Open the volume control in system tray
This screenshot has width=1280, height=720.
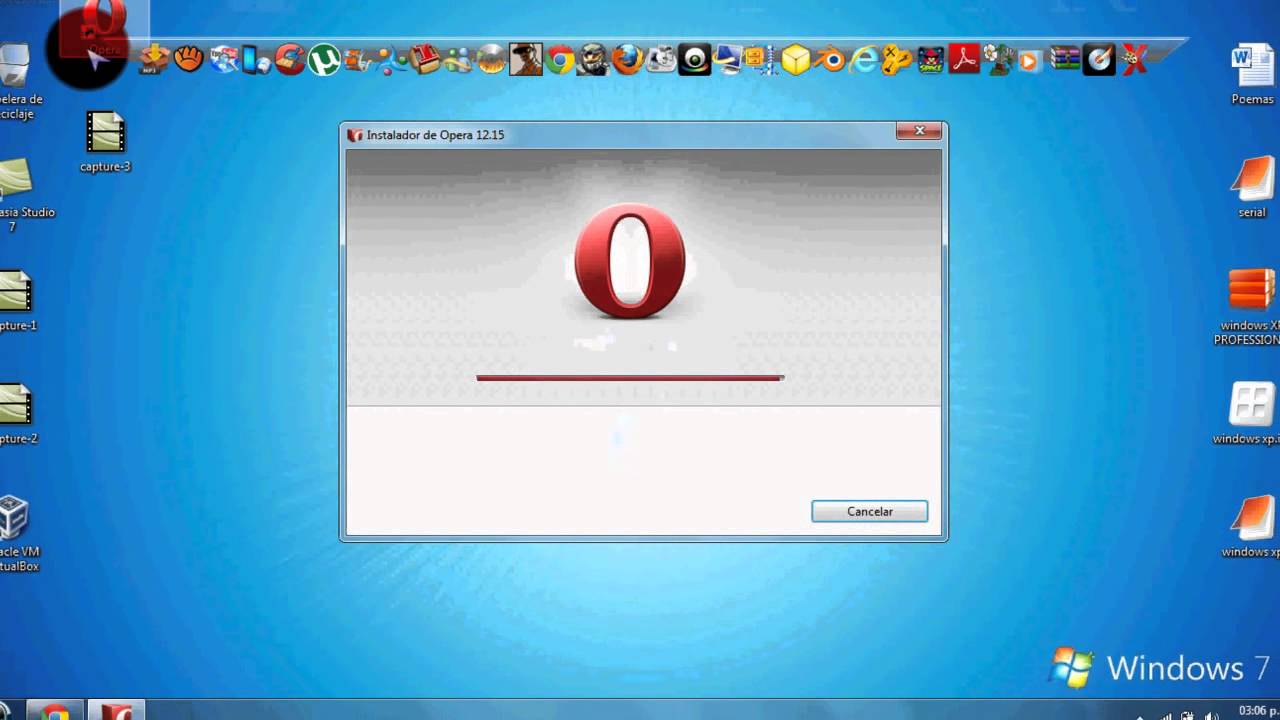(x=1211, y=716)
